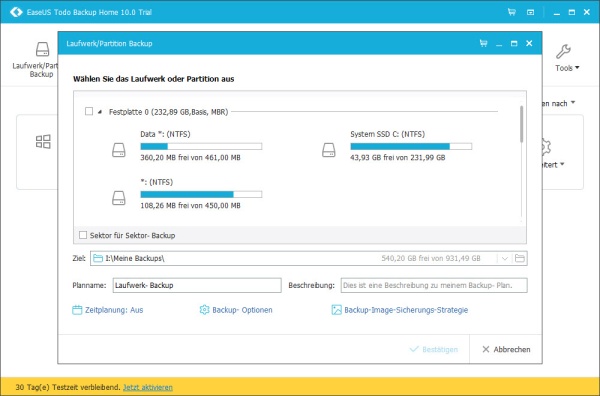Focus the Beschreibung input field

coord(434,285)
